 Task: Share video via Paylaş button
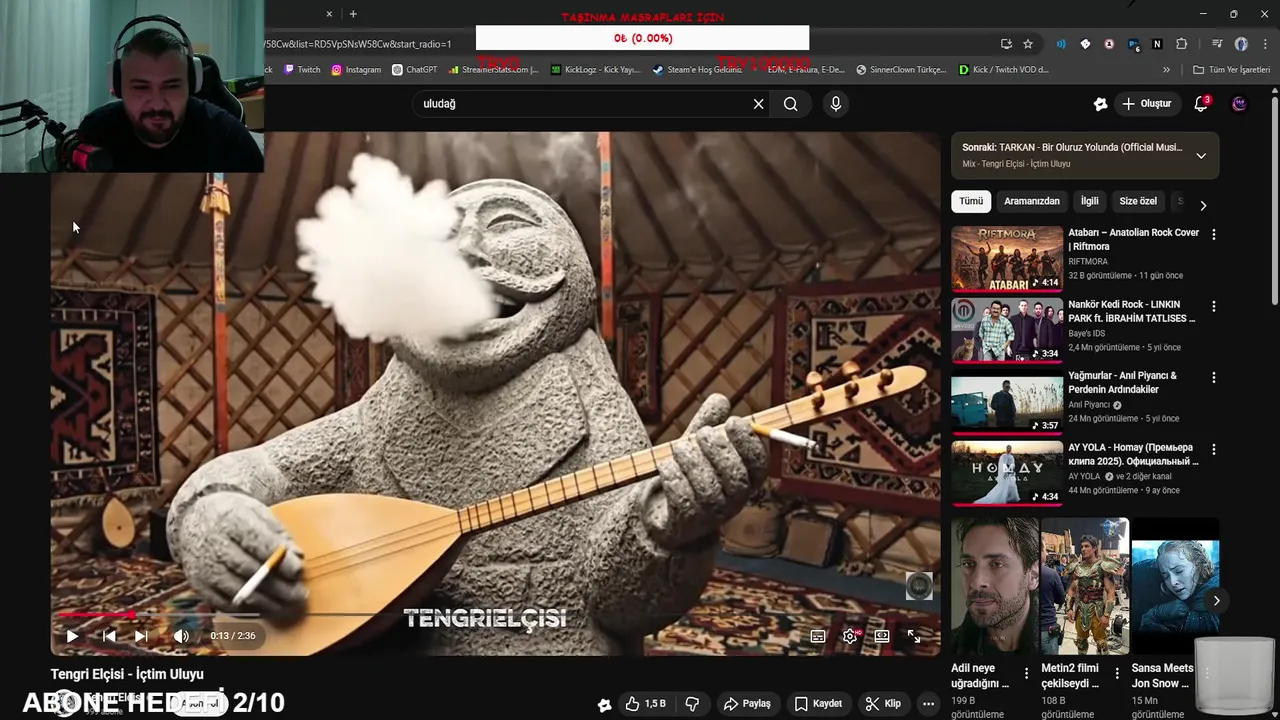click(x=747, y=704)
